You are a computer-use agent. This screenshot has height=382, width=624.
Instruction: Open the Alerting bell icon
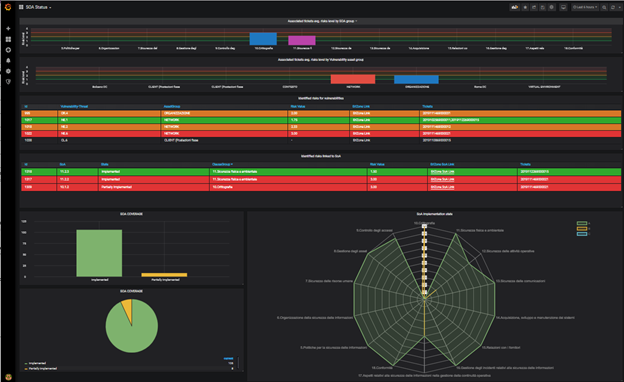pyautogui.click(x=8, y=60)
